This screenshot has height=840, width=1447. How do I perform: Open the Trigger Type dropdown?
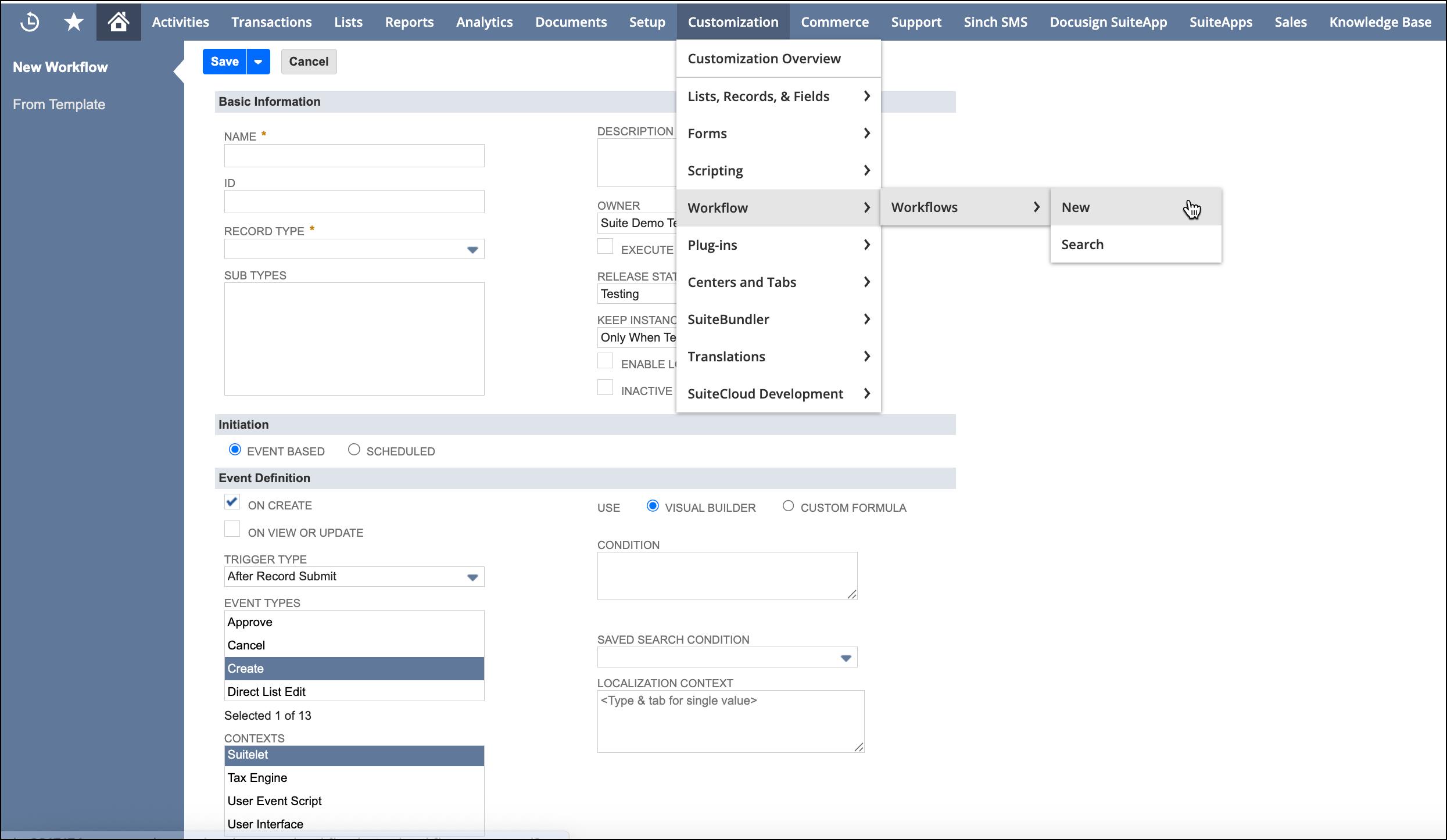point(472,576)
